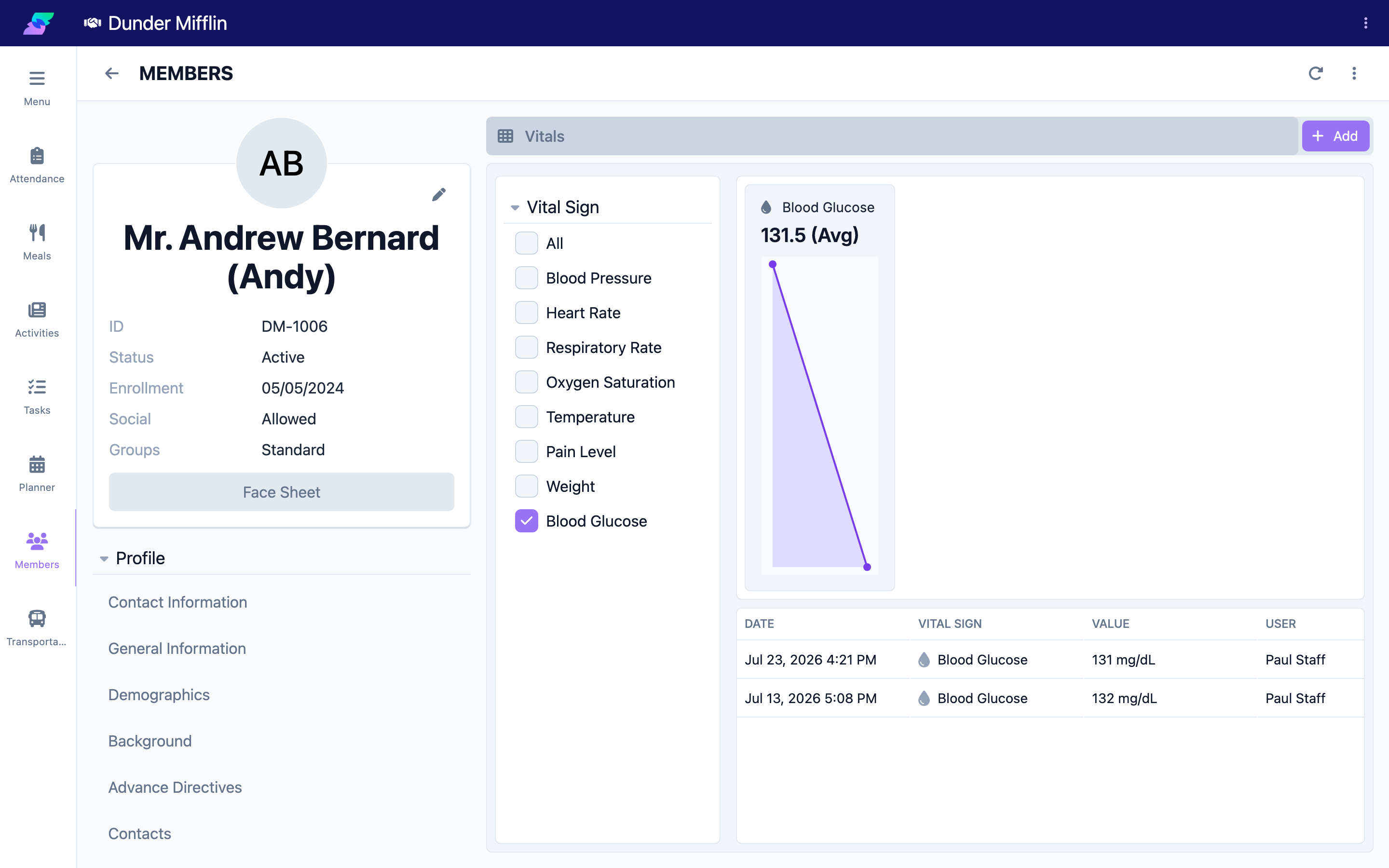Select the Jul 23, 2026 4:21 PM row
Viewport: 1389px width, 868px height.
coord(1050,660)
